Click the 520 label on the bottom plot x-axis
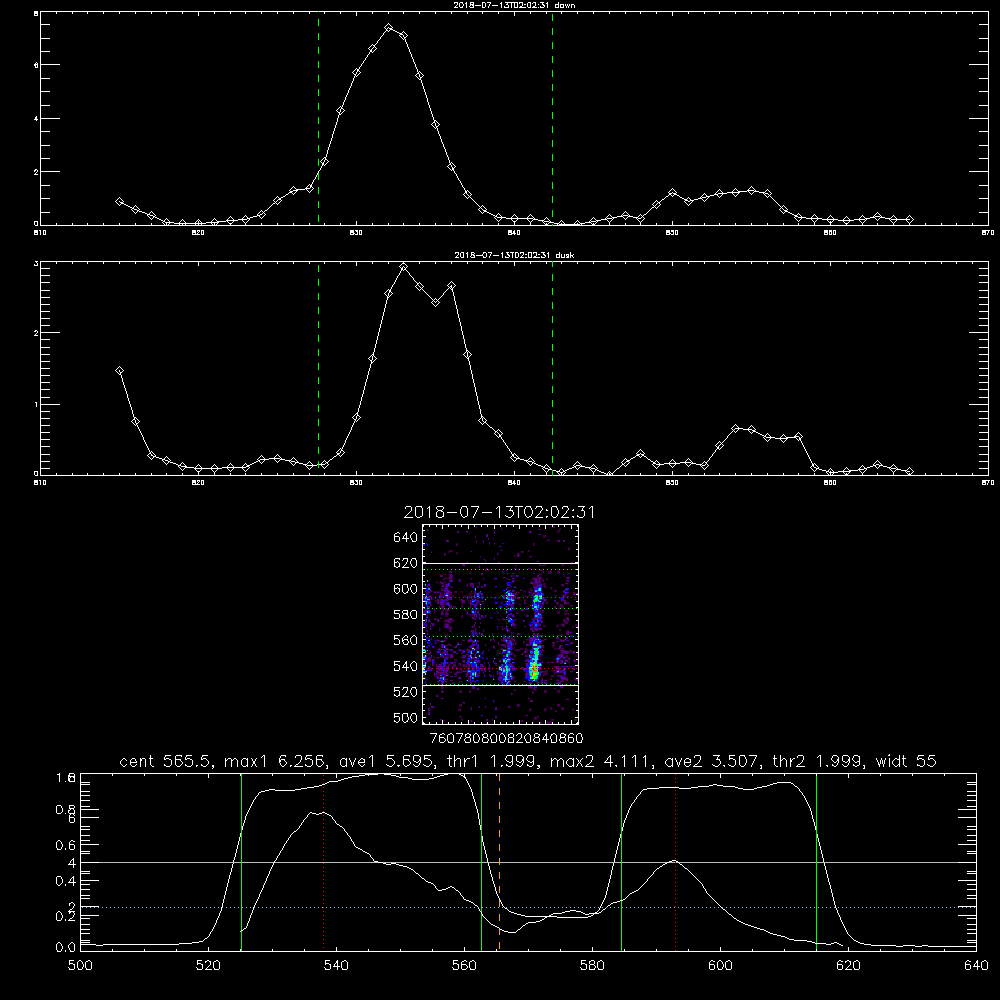The height and width of the screenshot is (1000, 1000). [x=208, y=966]
